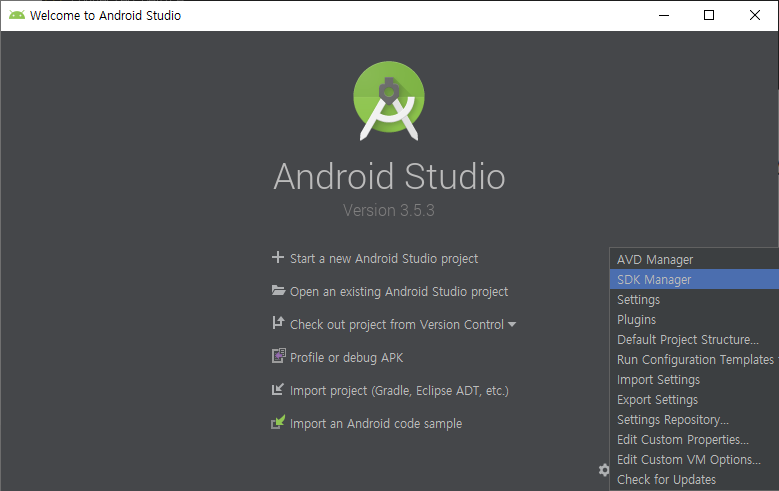Open Settings Repository... entry

click(x=694, y=419)
